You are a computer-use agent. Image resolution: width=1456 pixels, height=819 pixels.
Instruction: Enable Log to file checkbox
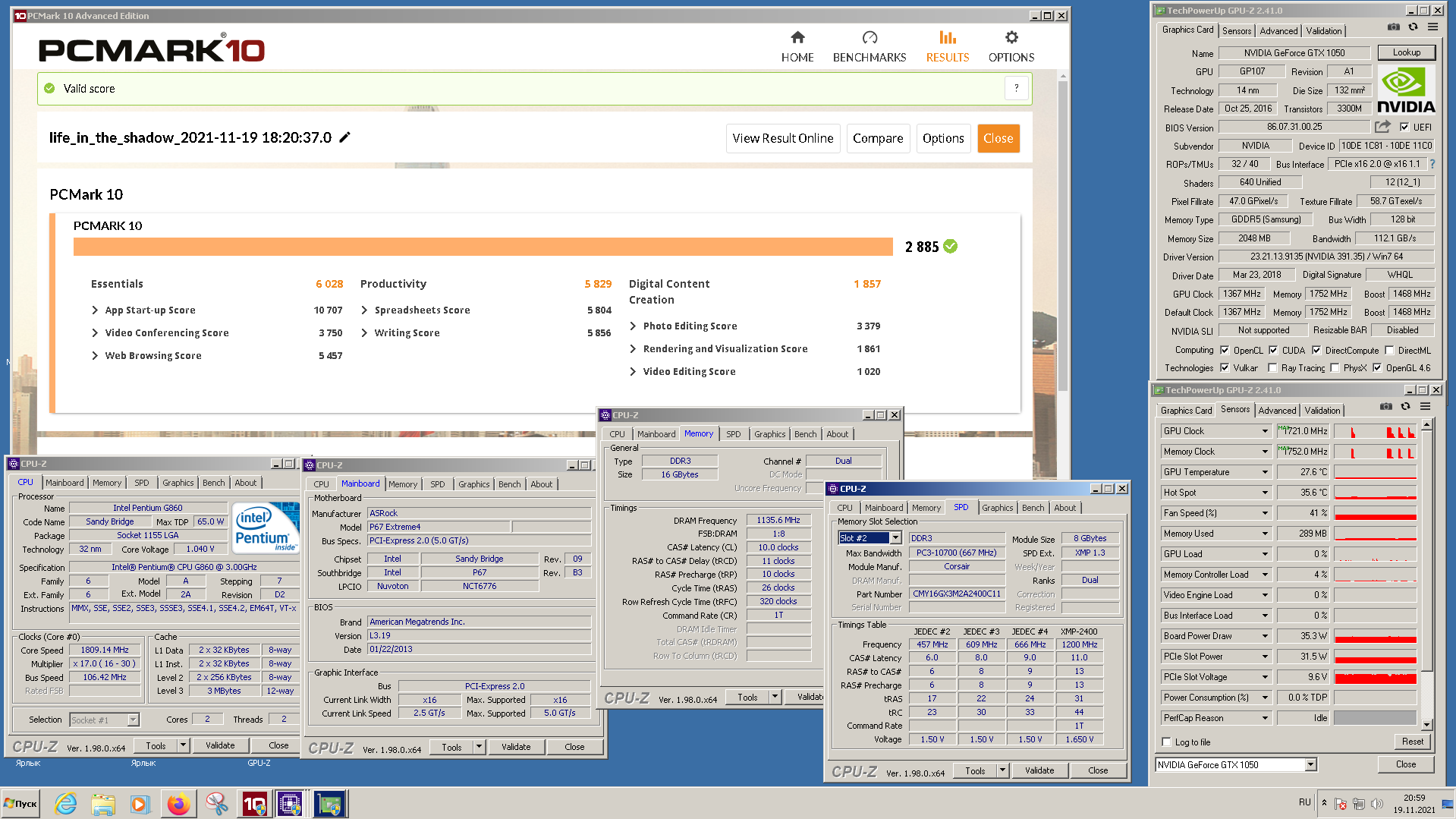point(1167,742)
